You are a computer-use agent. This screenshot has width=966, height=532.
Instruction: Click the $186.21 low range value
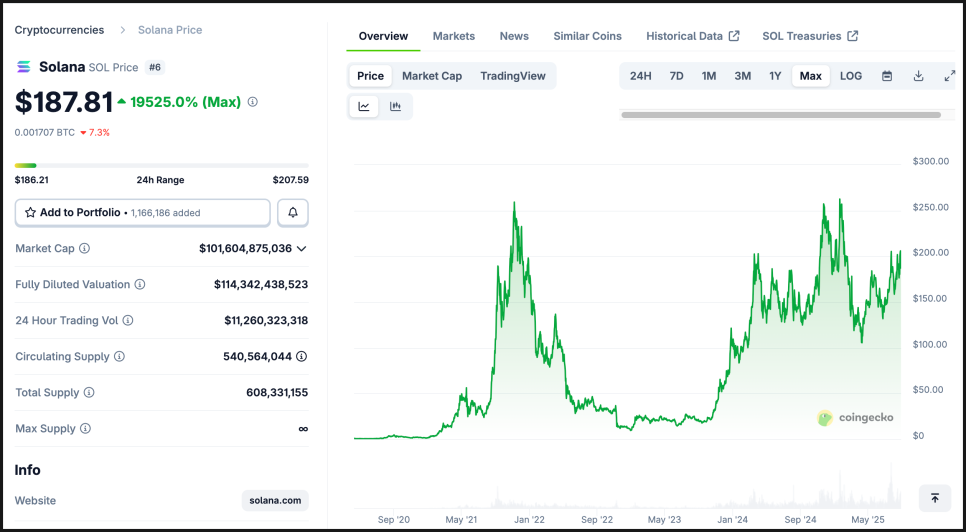31,180
